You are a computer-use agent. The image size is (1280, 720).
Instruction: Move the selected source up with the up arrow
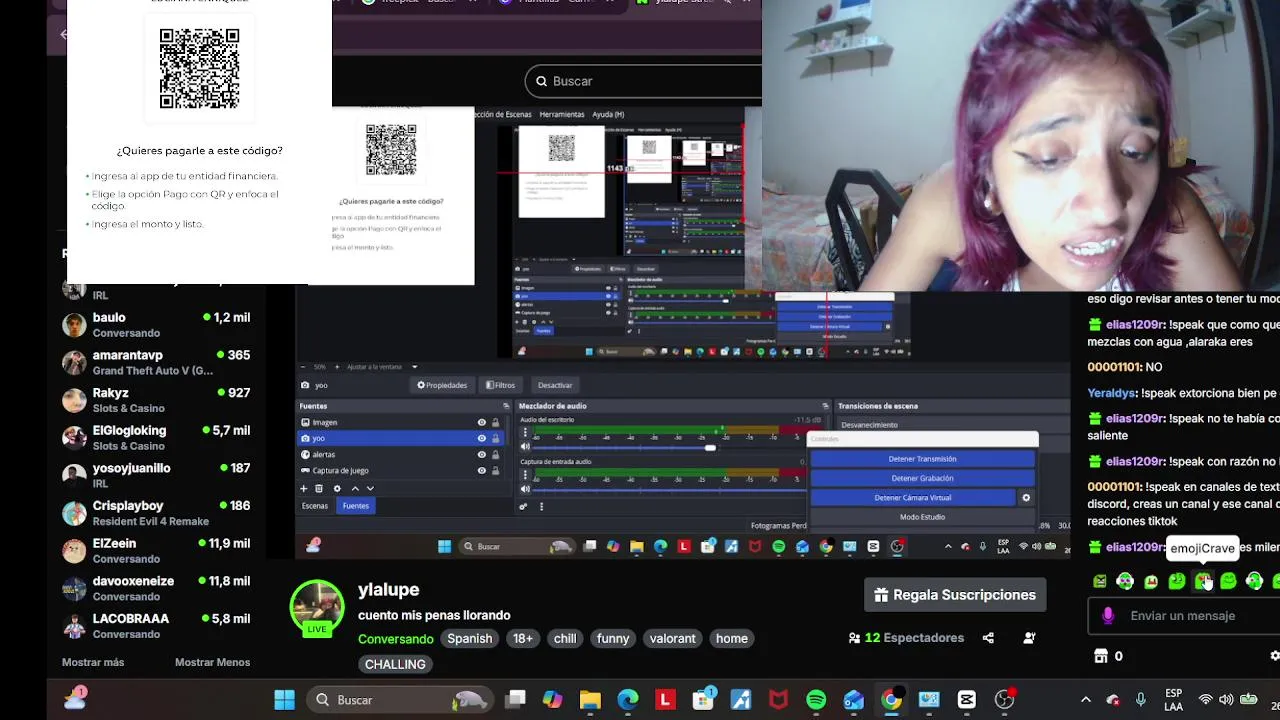355,488
